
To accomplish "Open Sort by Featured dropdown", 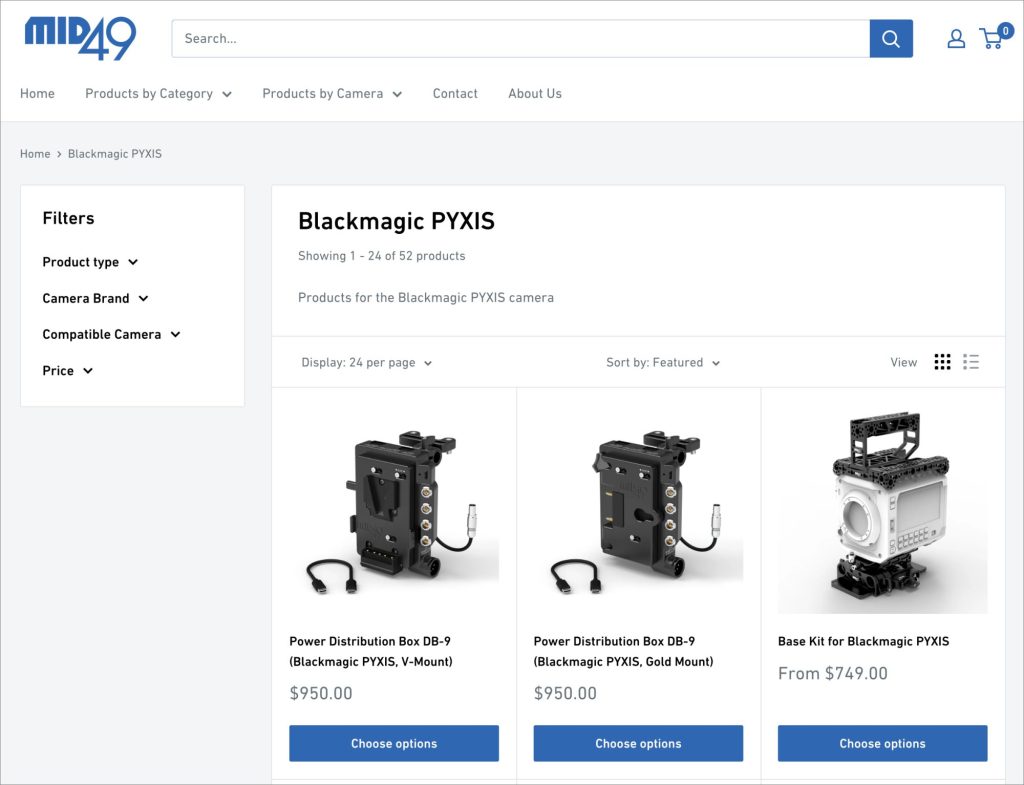I will [x=663, y=362].
